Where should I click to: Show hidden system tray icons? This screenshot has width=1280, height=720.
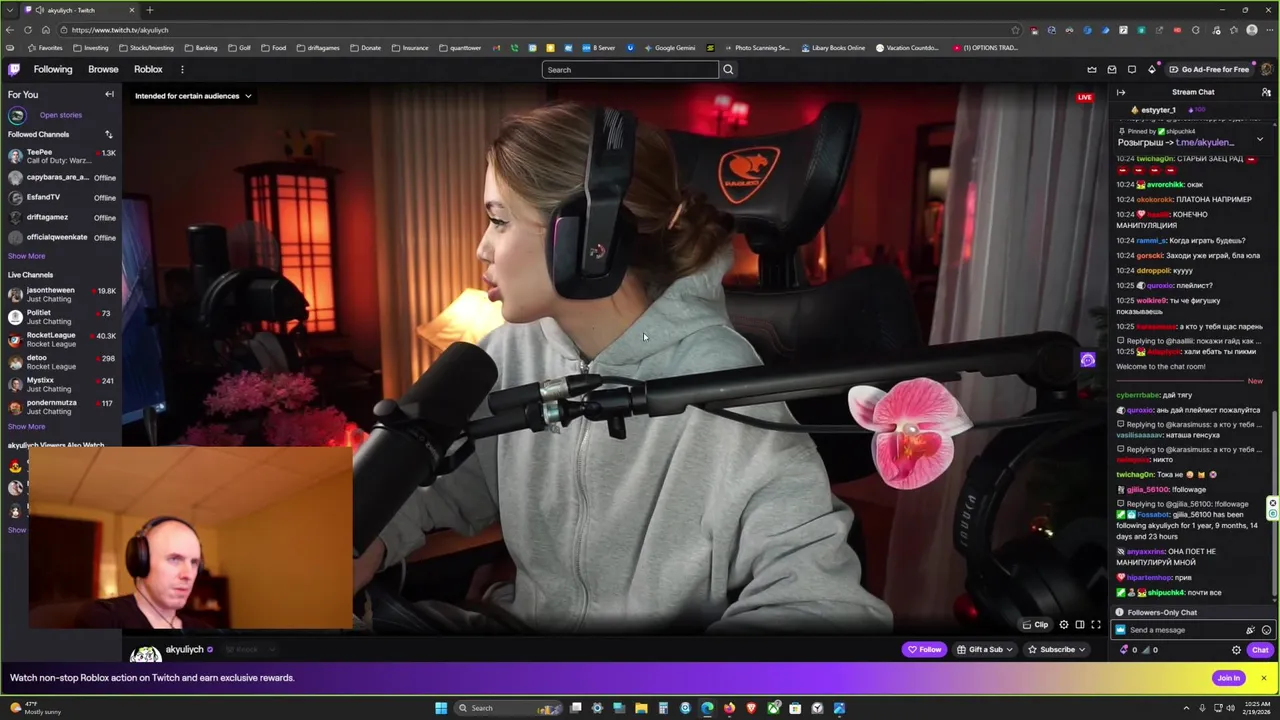[x=1188, y=708]
